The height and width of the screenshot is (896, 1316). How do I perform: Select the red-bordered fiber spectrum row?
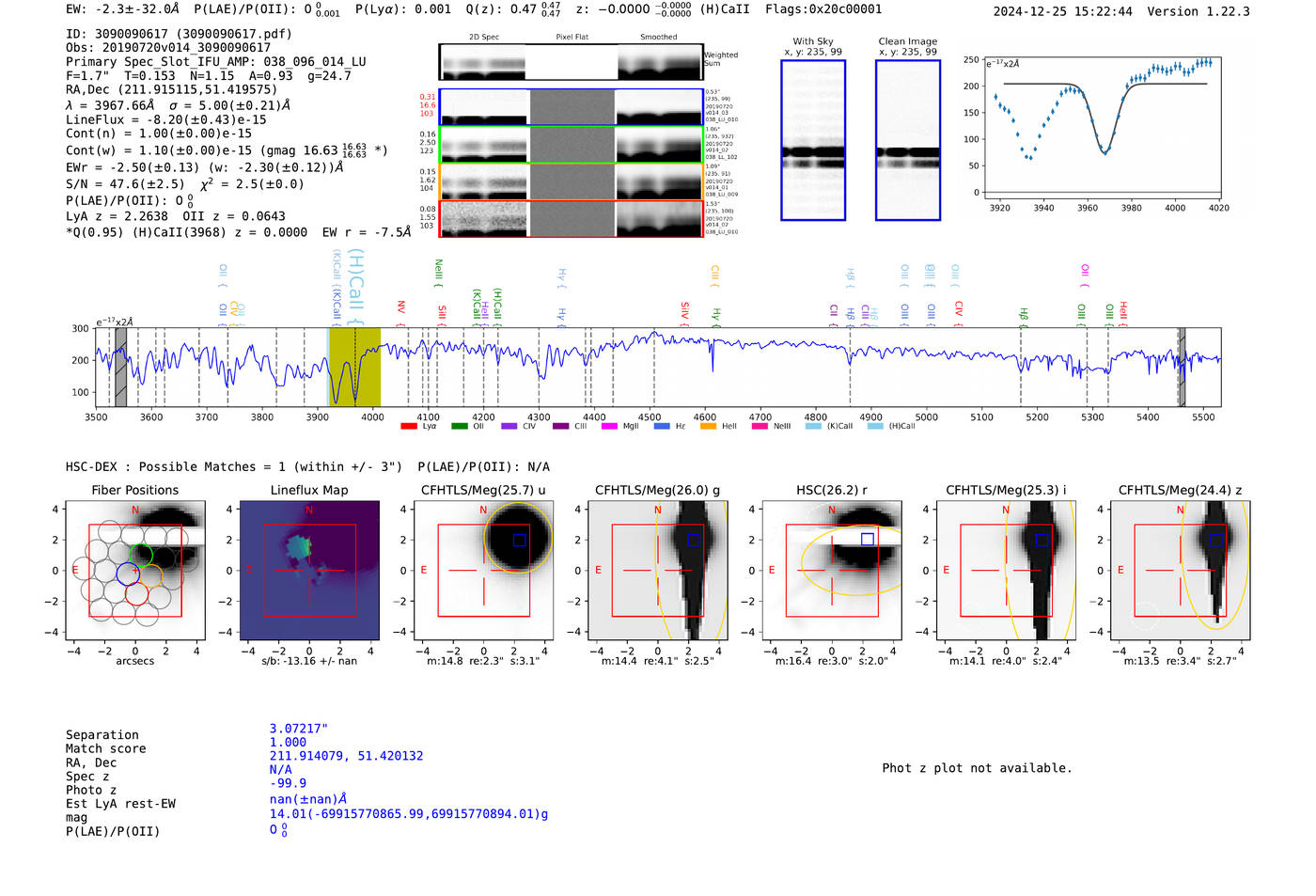coord(571,218)
